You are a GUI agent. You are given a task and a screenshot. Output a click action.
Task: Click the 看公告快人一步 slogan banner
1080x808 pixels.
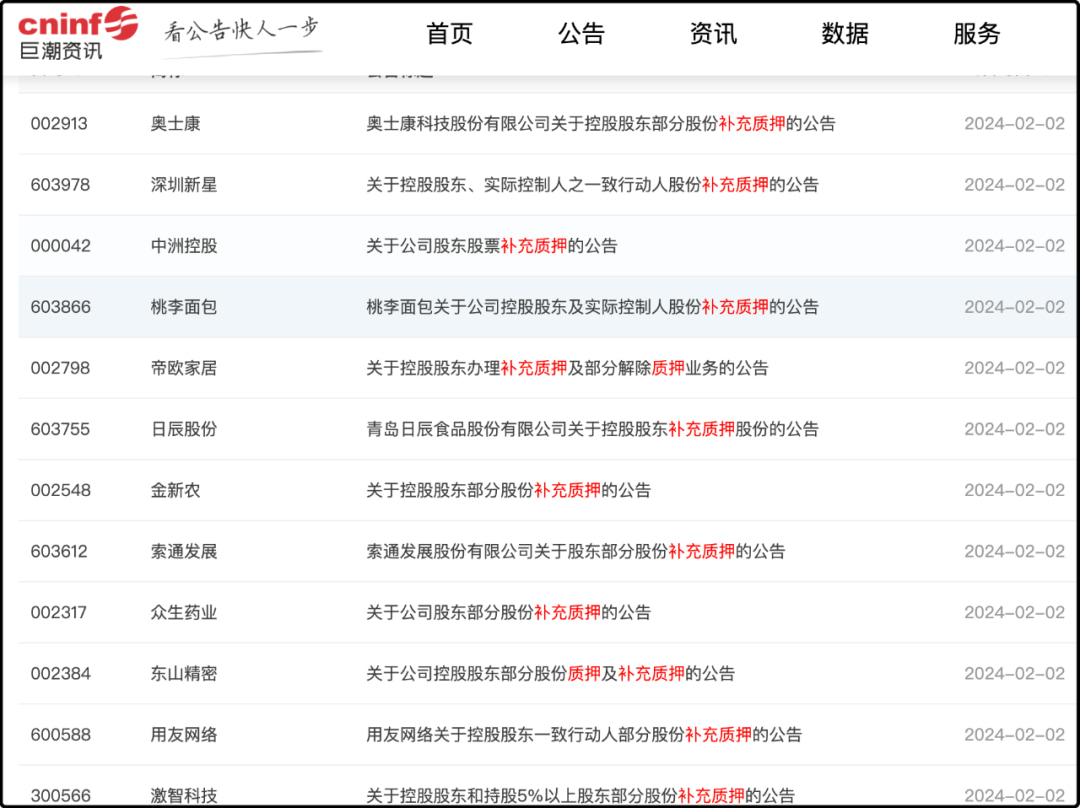pos(242,36)
